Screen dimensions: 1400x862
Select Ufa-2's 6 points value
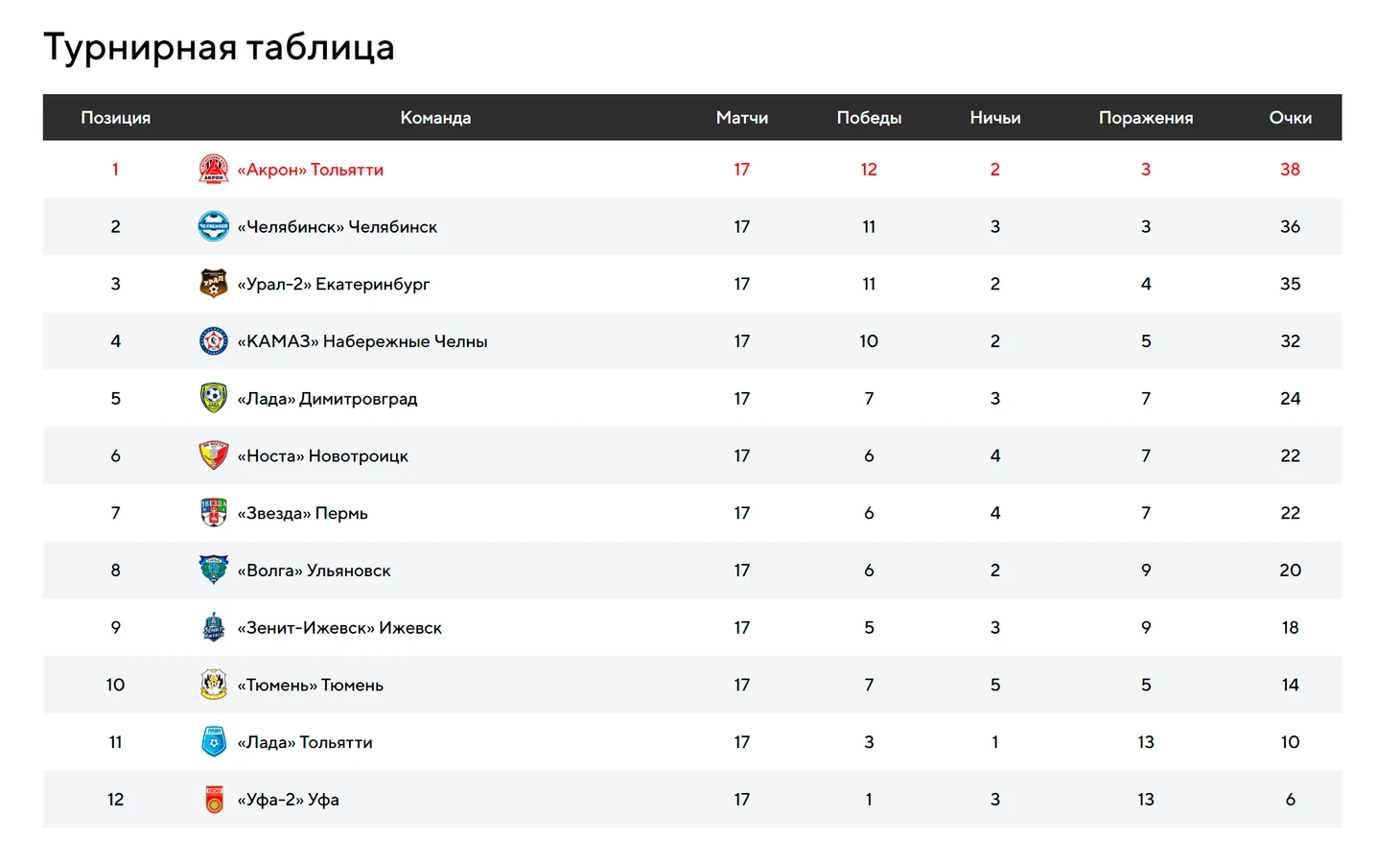tap(1291, 800)
